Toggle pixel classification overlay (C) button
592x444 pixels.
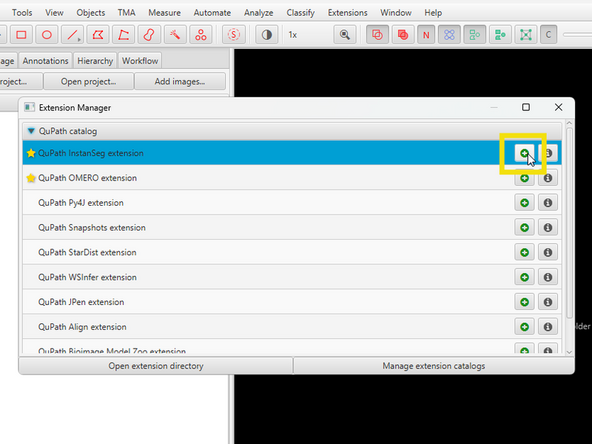(x=548, y=35)
